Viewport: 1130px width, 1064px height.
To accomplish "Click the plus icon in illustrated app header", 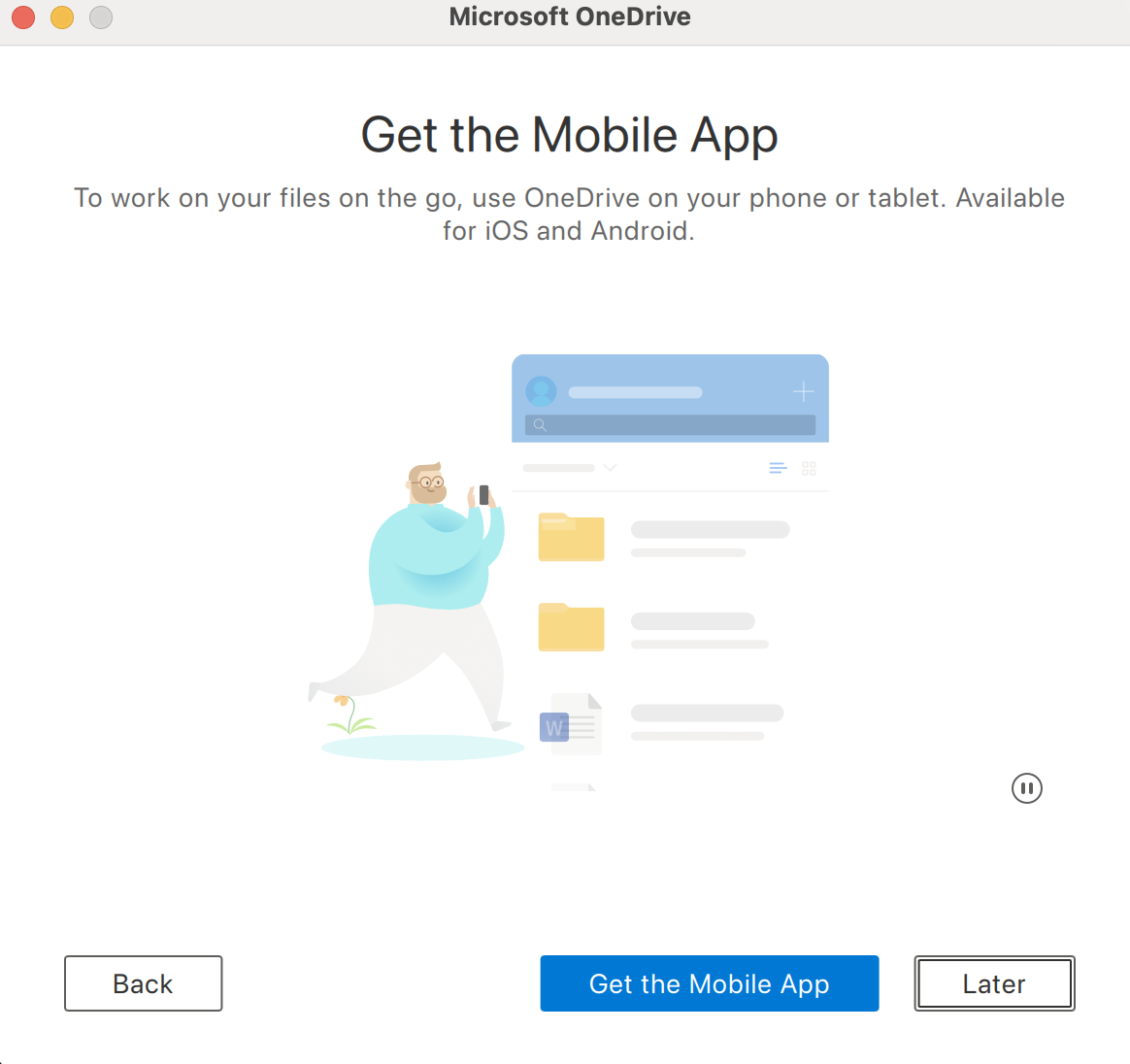I will [x=803, y=391].
